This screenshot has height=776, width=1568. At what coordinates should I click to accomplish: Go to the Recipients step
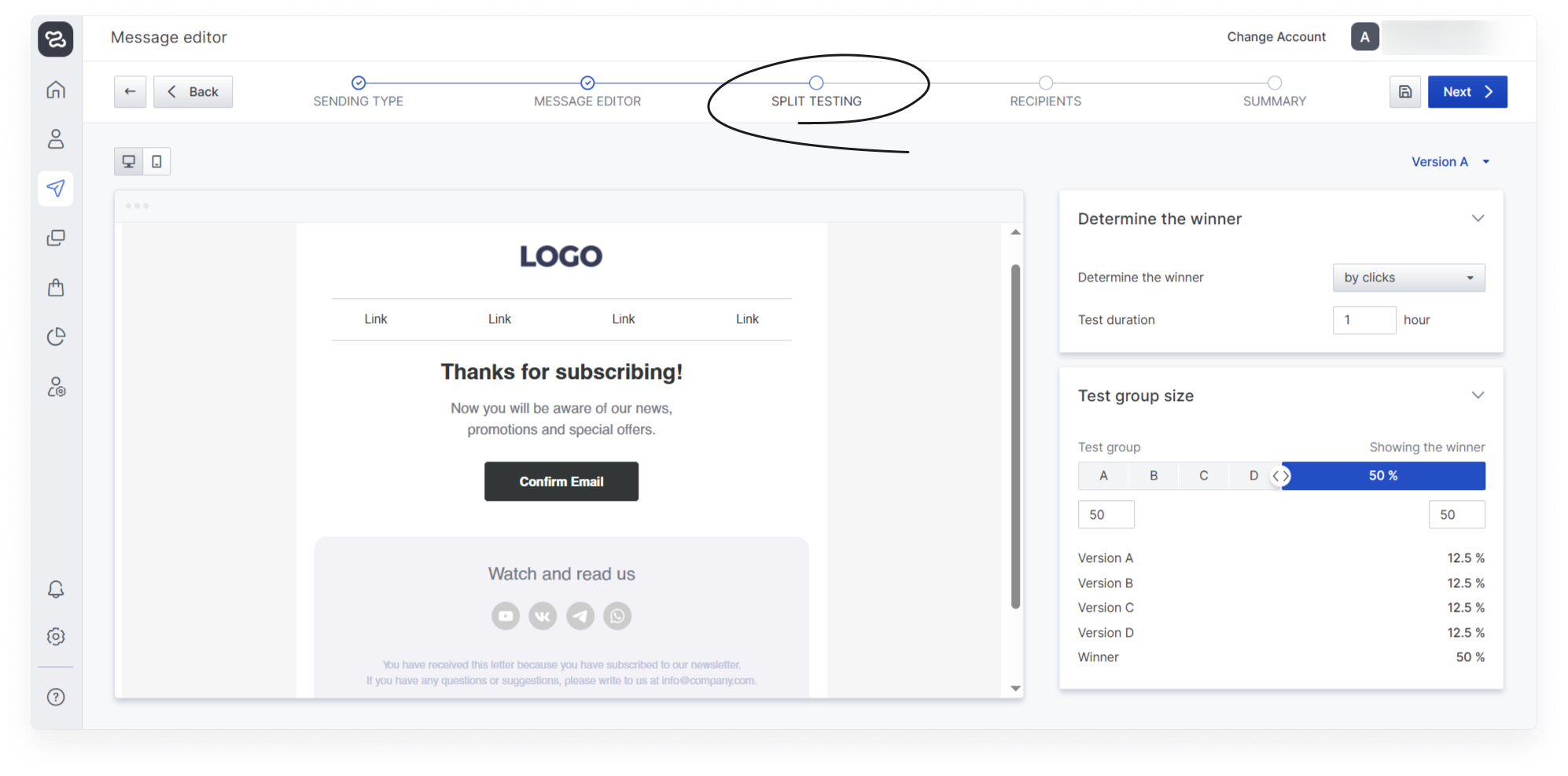coord(1045,92)
